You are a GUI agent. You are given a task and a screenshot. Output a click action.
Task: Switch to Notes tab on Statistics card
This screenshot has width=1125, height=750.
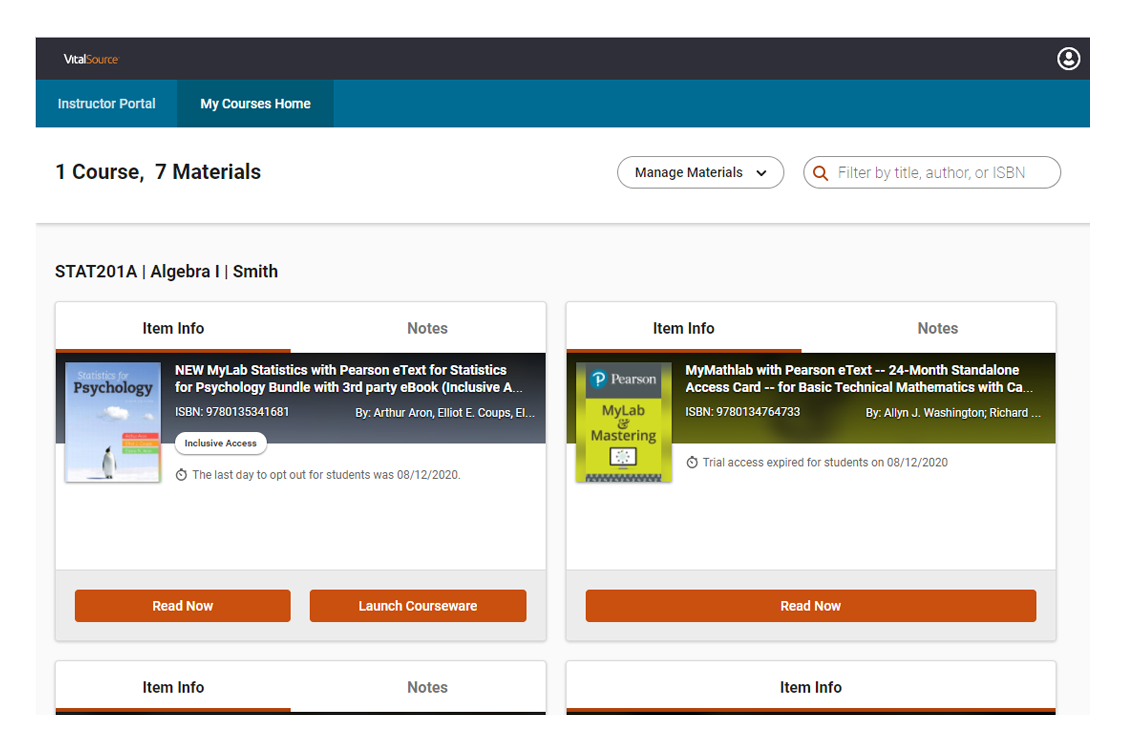tap(427, 328)
